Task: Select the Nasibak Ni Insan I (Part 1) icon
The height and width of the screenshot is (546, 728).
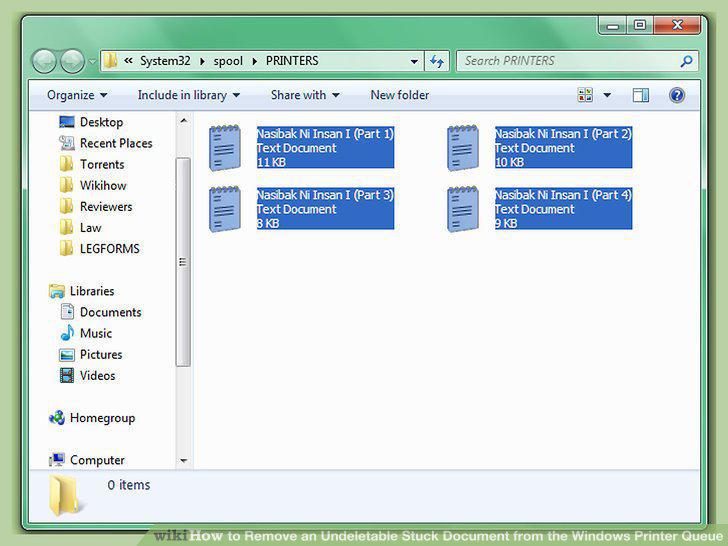Action: click(x=225, y=148)
